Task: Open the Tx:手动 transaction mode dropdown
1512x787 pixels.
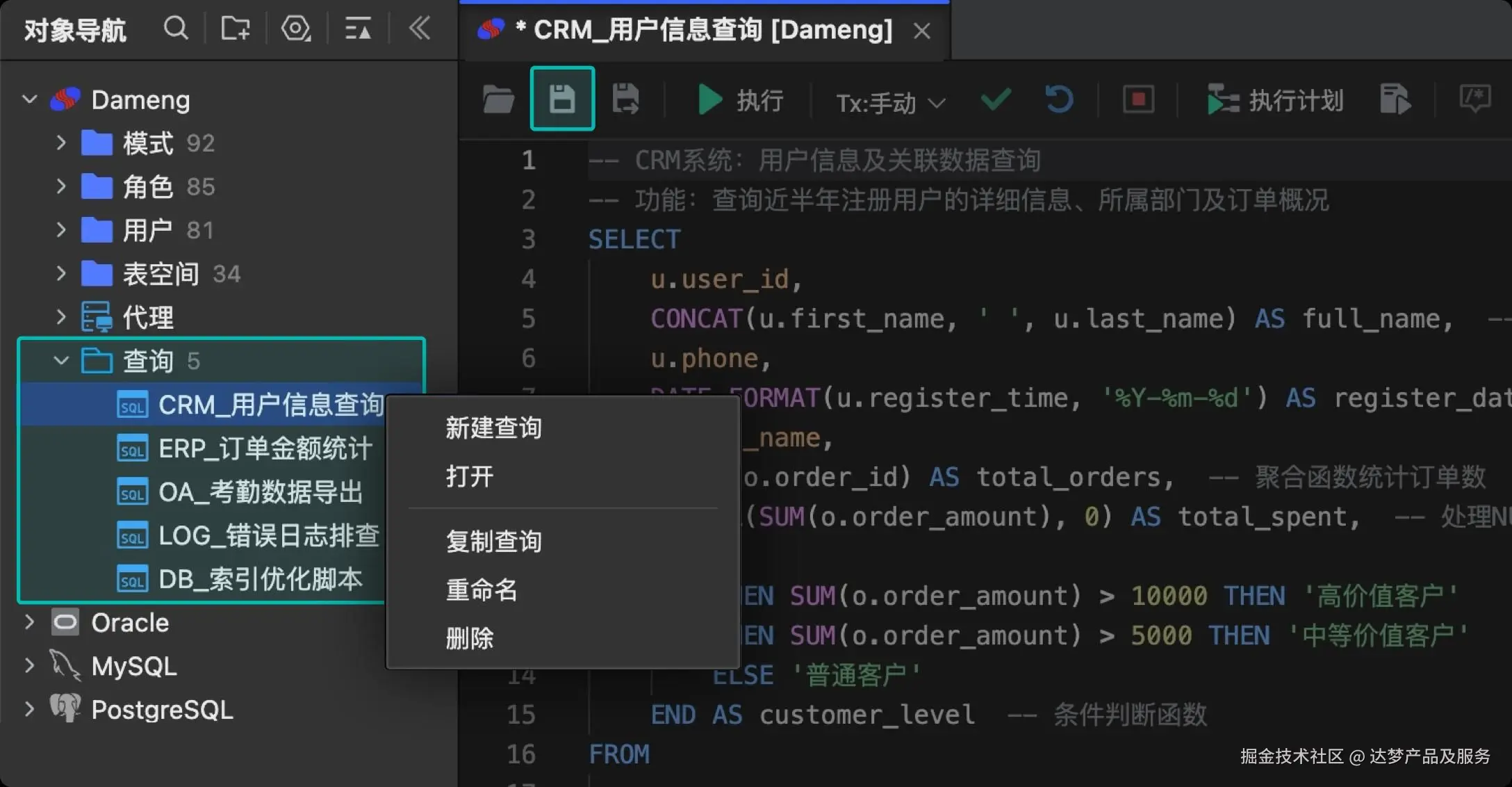Action: click(x=890, y=104)
